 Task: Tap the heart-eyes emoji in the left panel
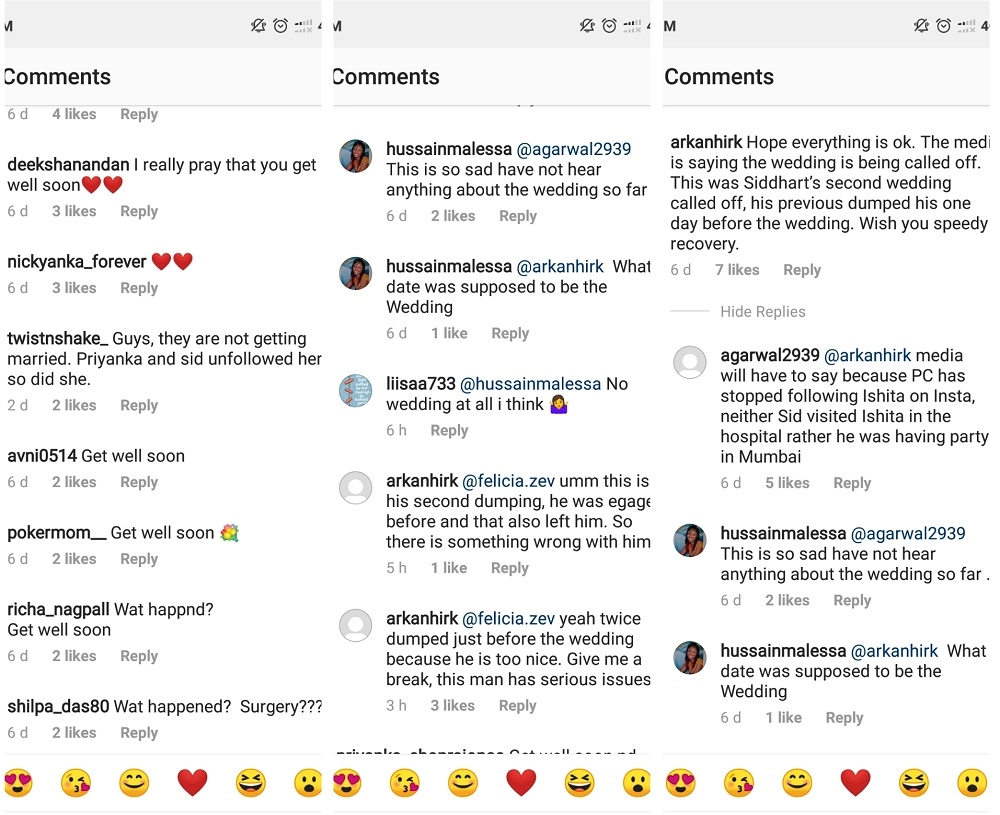tap(18, 782)
